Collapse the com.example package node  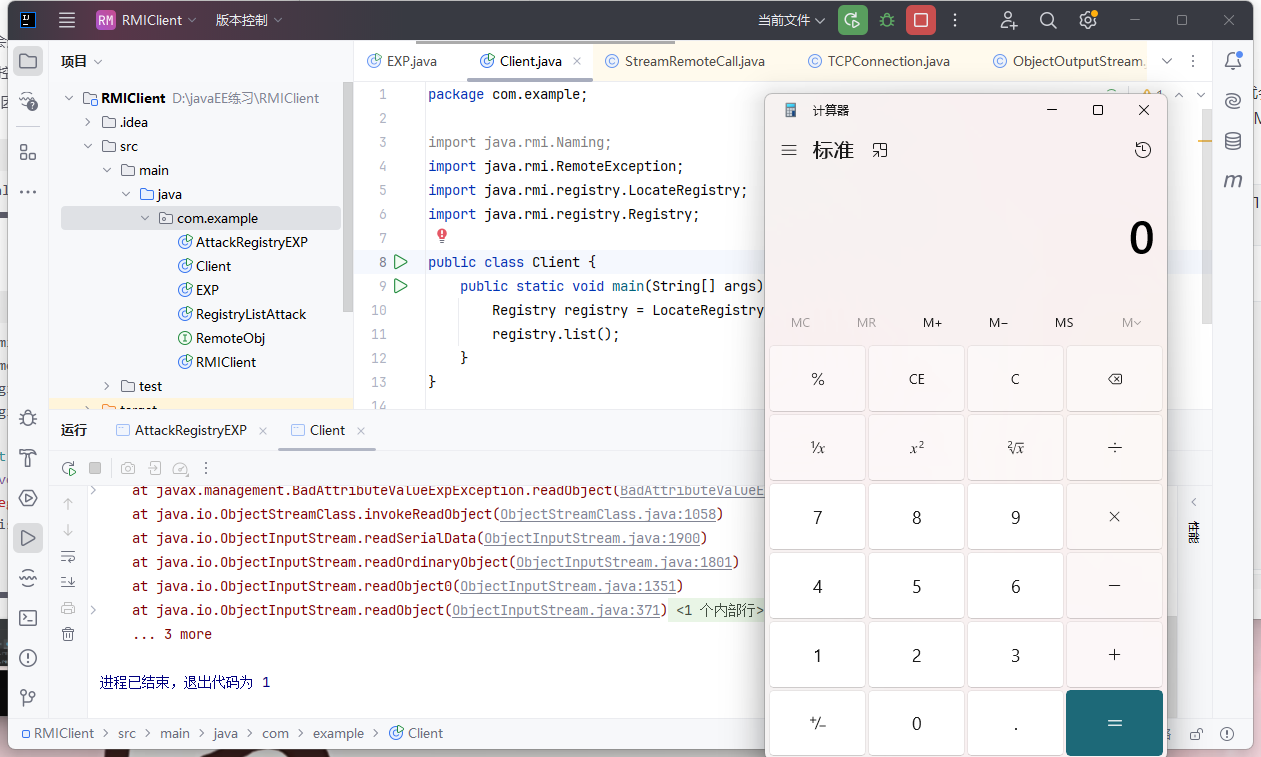pyautogui.click(x=144, y=218)
